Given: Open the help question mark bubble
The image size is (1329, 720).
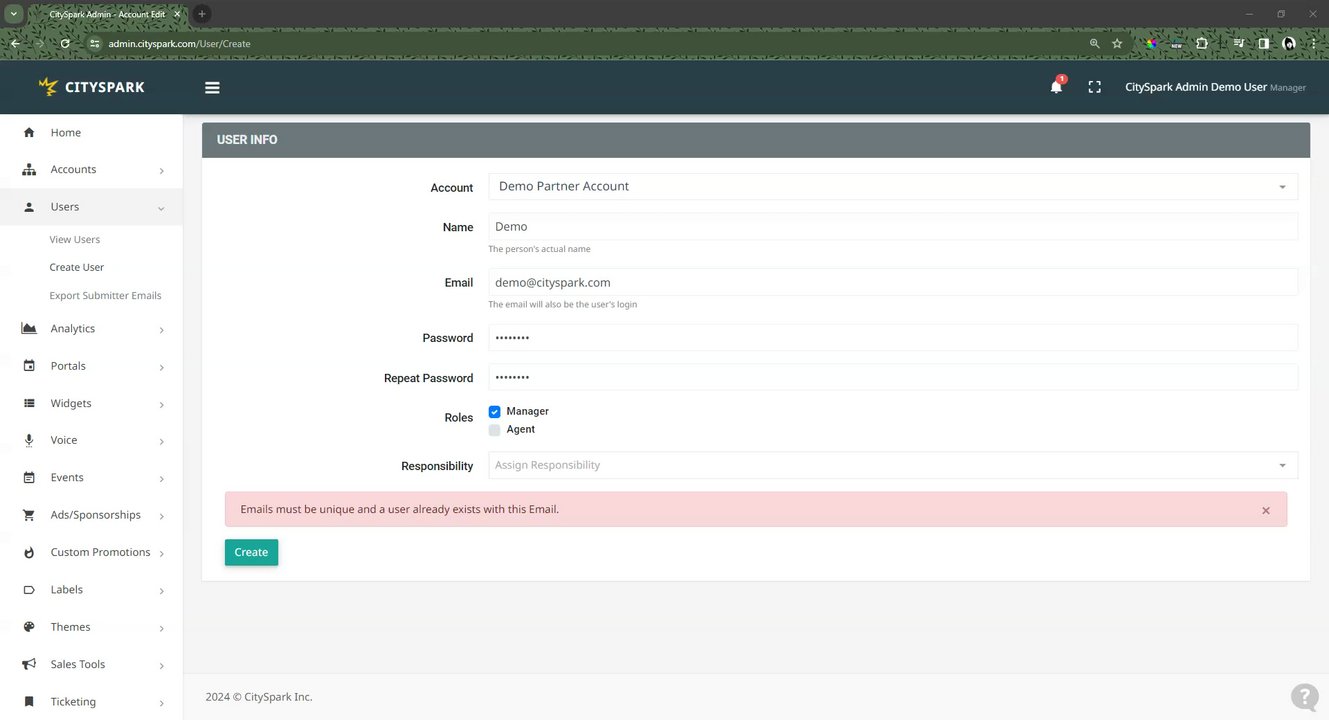Looking at the screenshot, I should (1304, 697).
